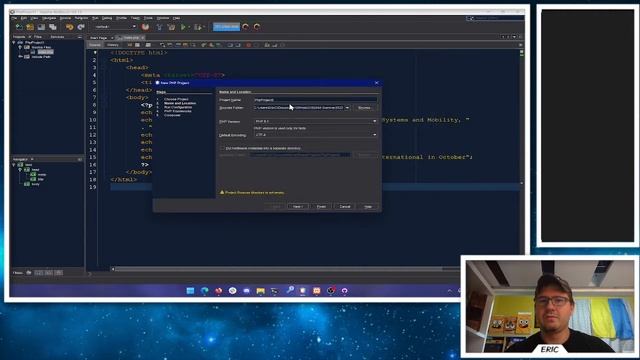This screenshot has width=640, height=360.
Task: Click the red record macro editor icon
Action: pos(248,45)
